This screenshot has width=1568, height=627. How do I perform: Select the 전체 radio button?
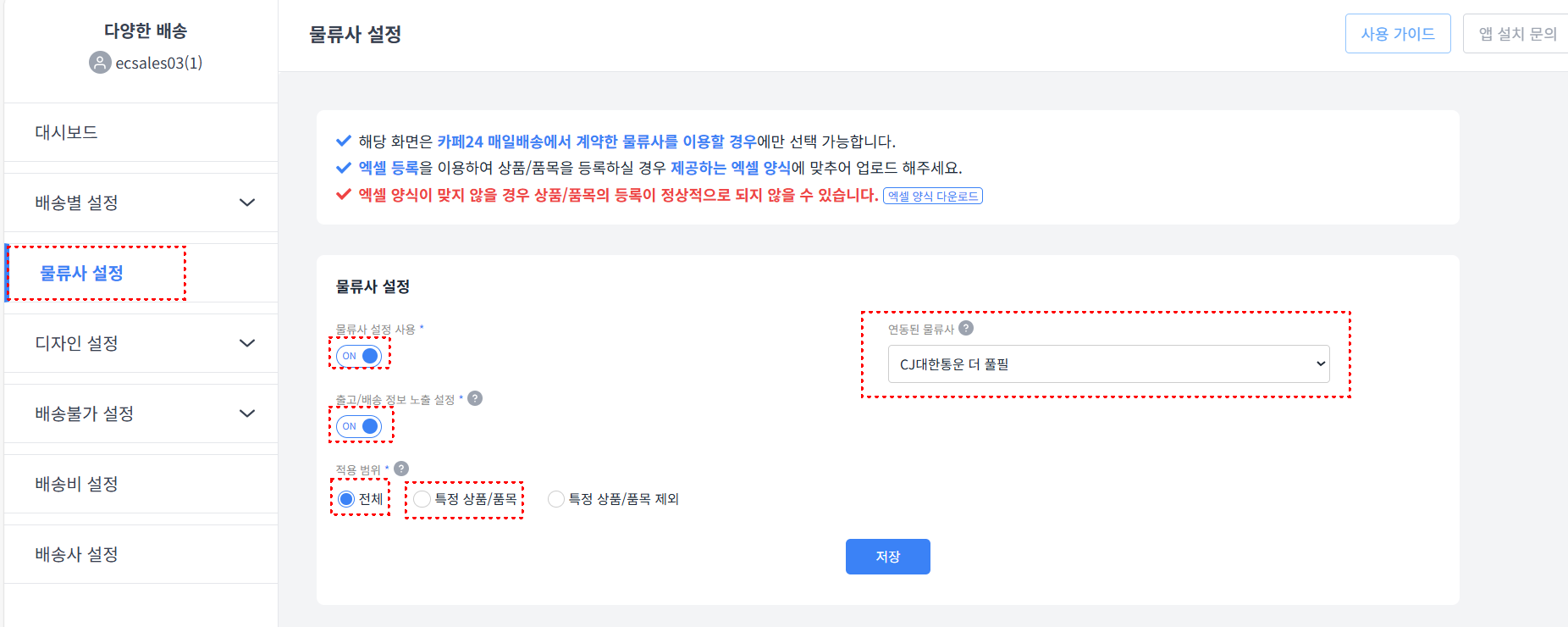(346, 499)
